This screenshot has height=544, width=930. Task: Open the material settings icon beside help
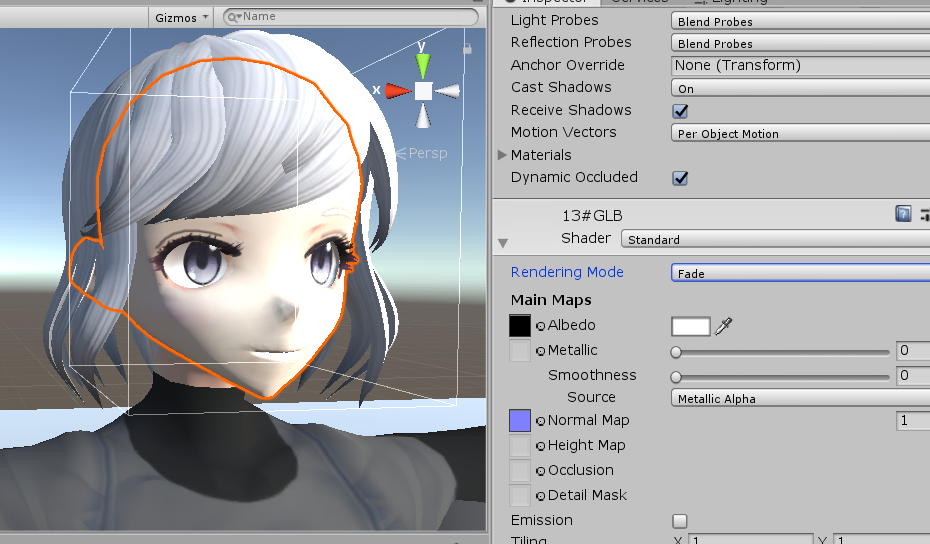[x=924, y=214]
